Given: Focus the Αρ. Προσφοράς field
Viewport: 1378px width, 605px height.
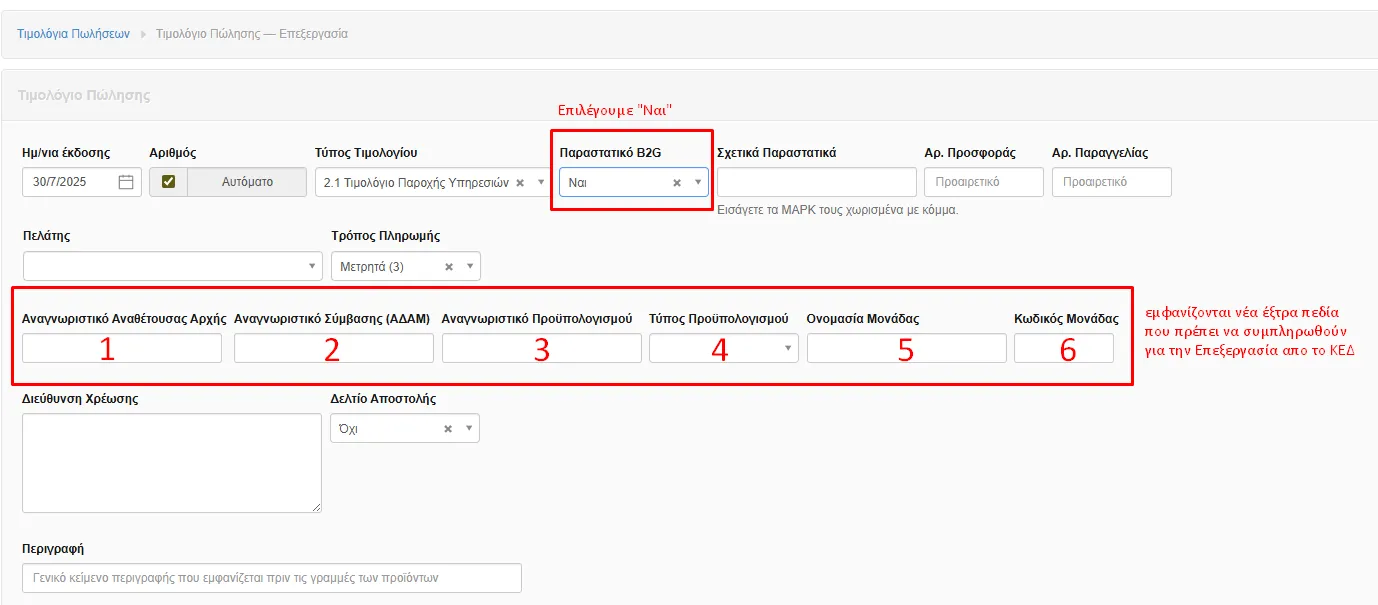Looking at the screenshot, I should [x=983, y=182].
